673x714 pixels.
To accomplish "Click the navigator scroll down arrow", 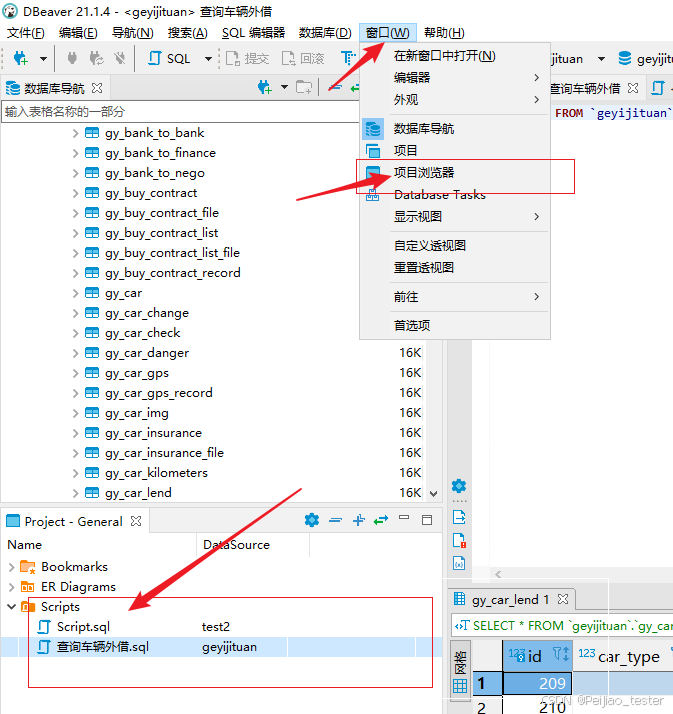I will point(433,494).
